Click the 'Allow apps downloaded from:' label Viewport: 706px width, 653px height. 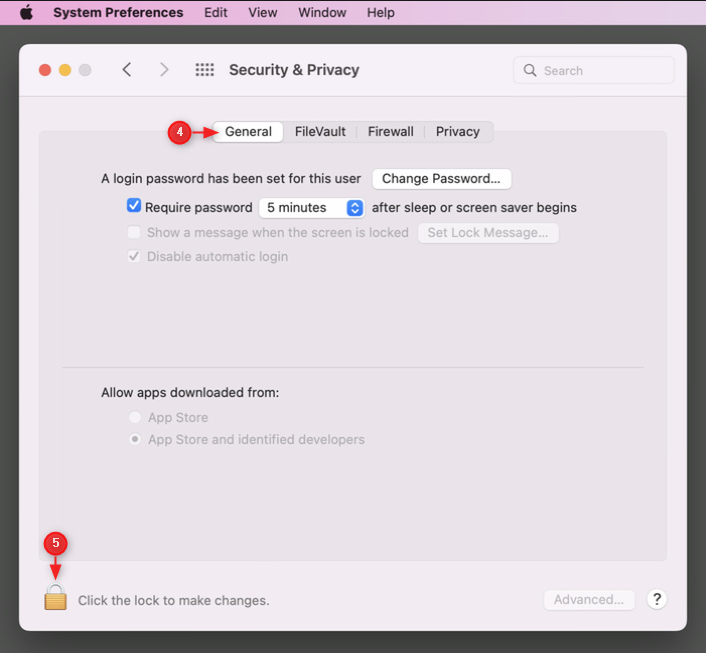(x=190, y=393)
